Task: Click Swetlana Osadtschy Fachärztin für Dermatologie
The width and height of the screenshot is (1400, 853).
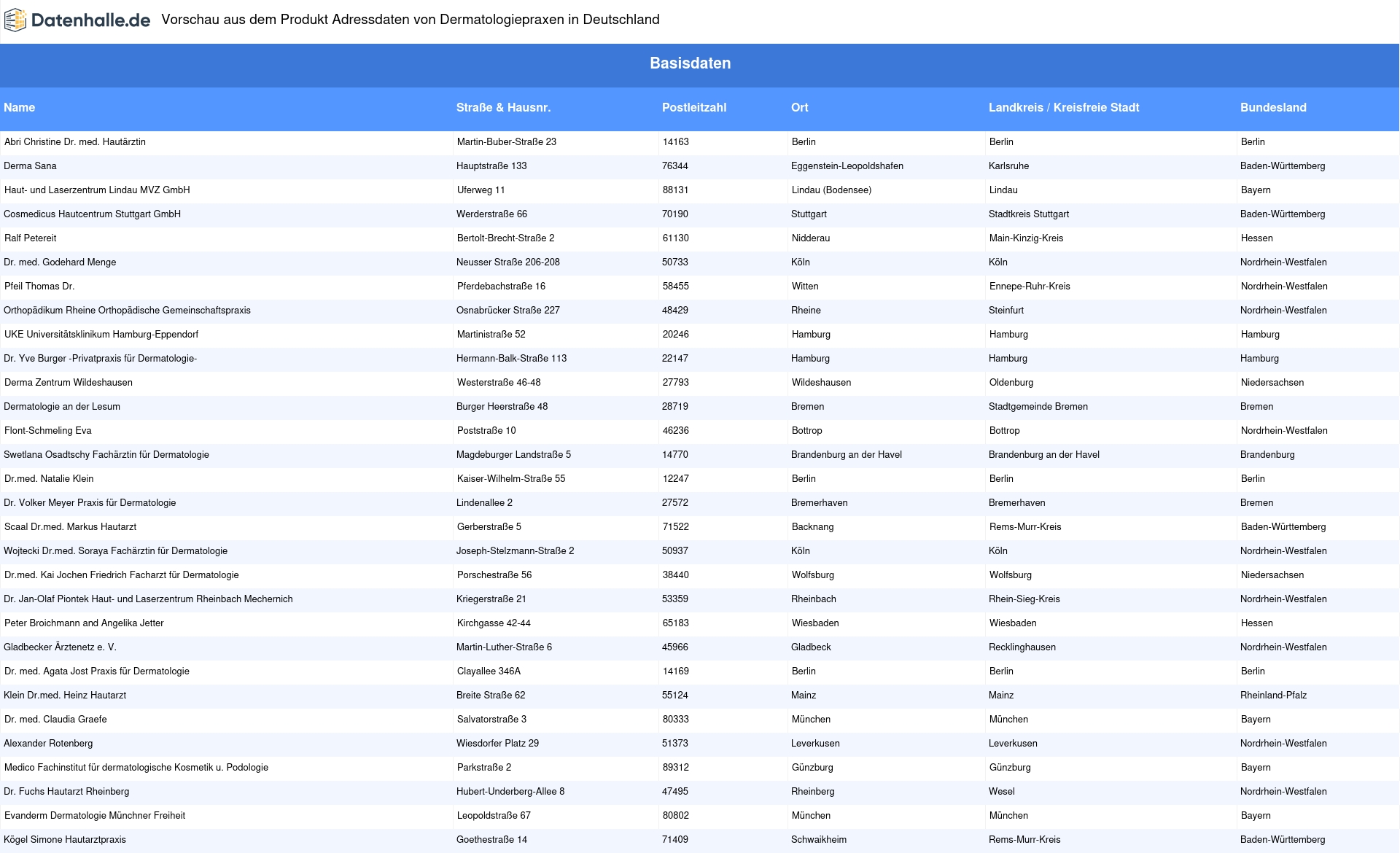Action: (106, 455)
